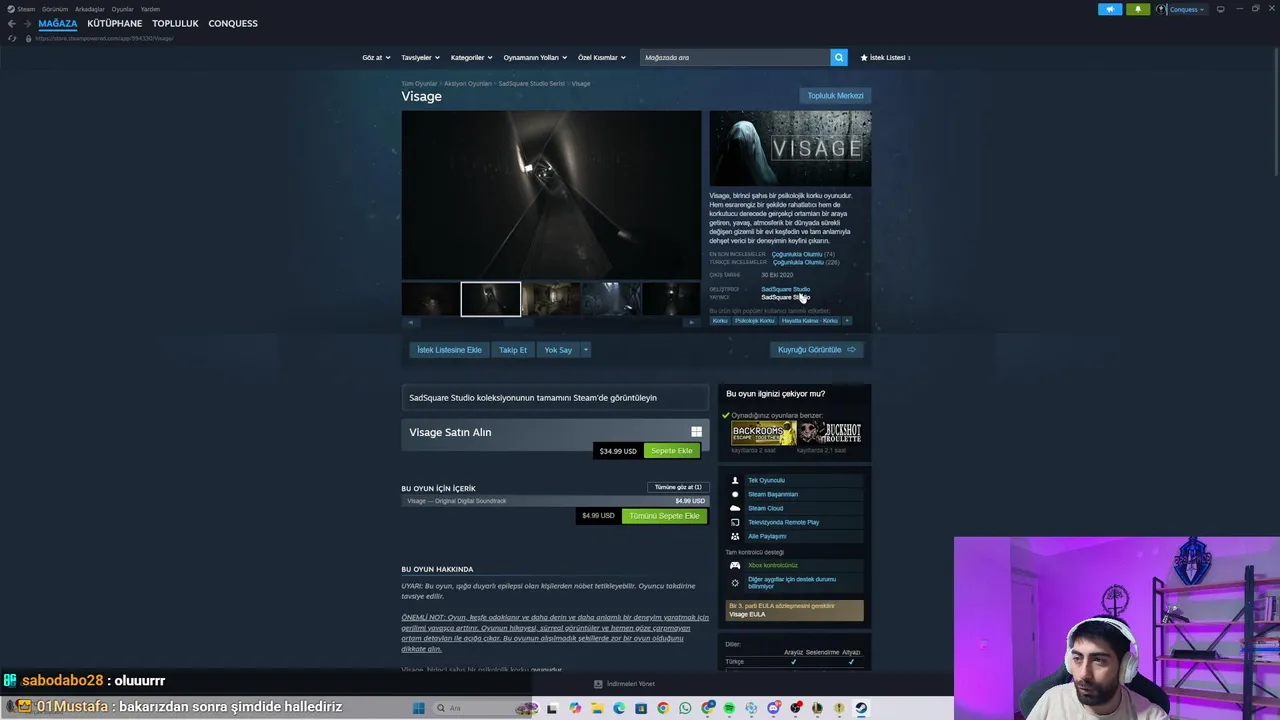Image resolution: width=1280 pixels, height=720 pixels.
Task: Open the Backrooms Escape Together game thumbnail
Action: (x=763, y=433)
